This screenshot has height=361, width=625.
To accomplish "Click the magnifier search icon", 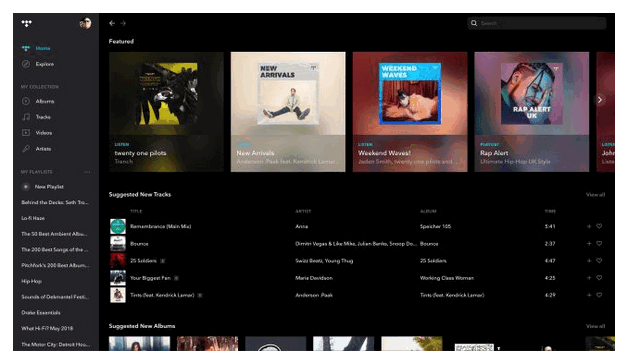I will point(474,23).
